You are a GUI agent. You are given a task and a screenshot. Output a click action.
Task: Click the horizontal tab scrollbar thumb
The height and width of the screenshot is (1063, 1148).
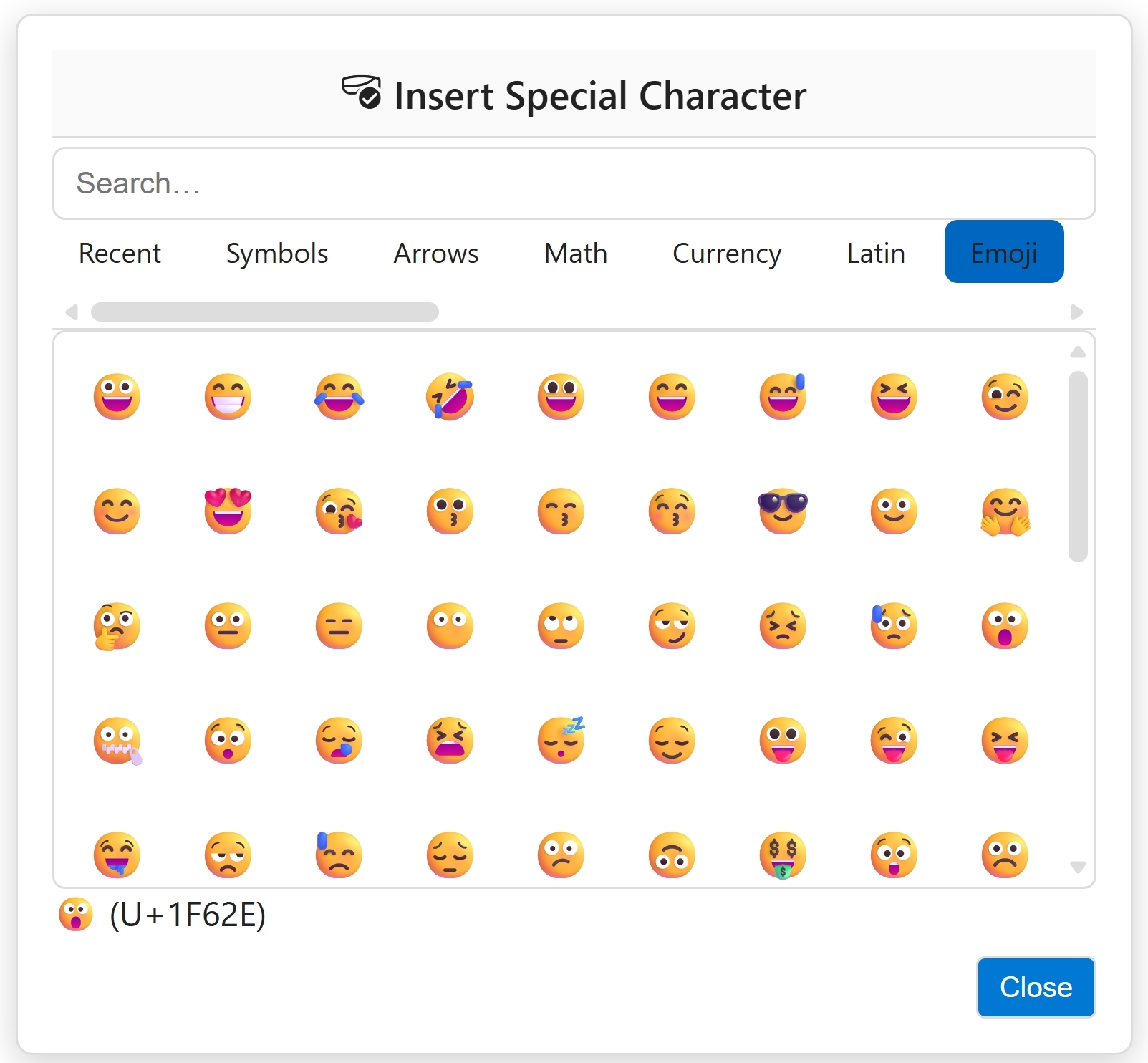(x=264, y=312)
